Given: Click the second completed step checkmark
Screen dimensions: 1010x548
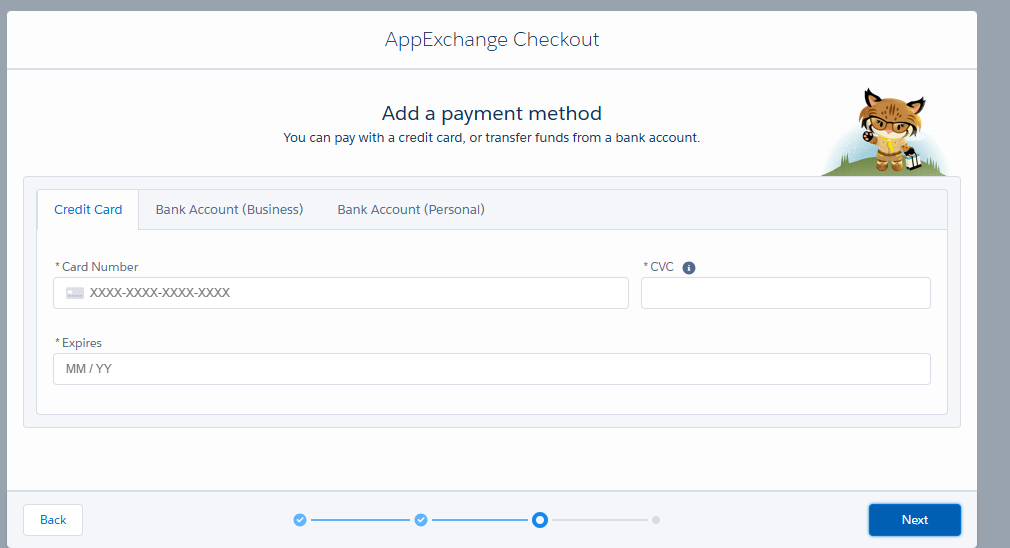Looking at the screenshot, I should point(421,520).
